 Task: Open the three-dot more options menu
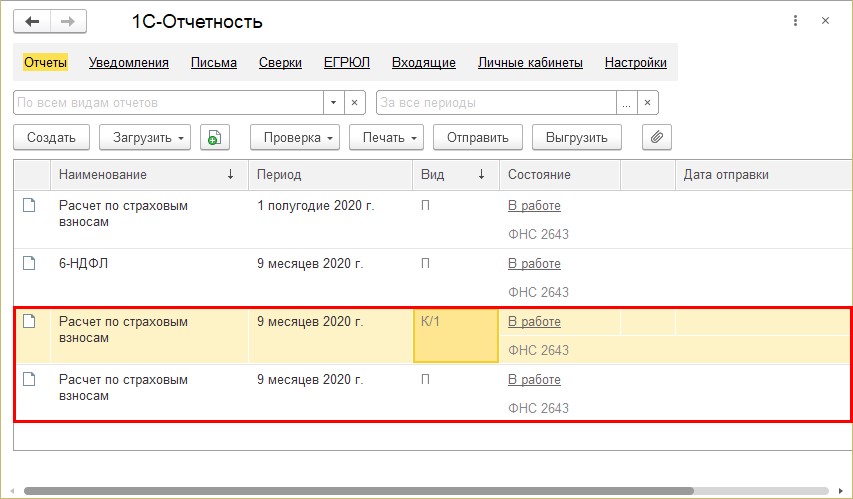point(795,21)
